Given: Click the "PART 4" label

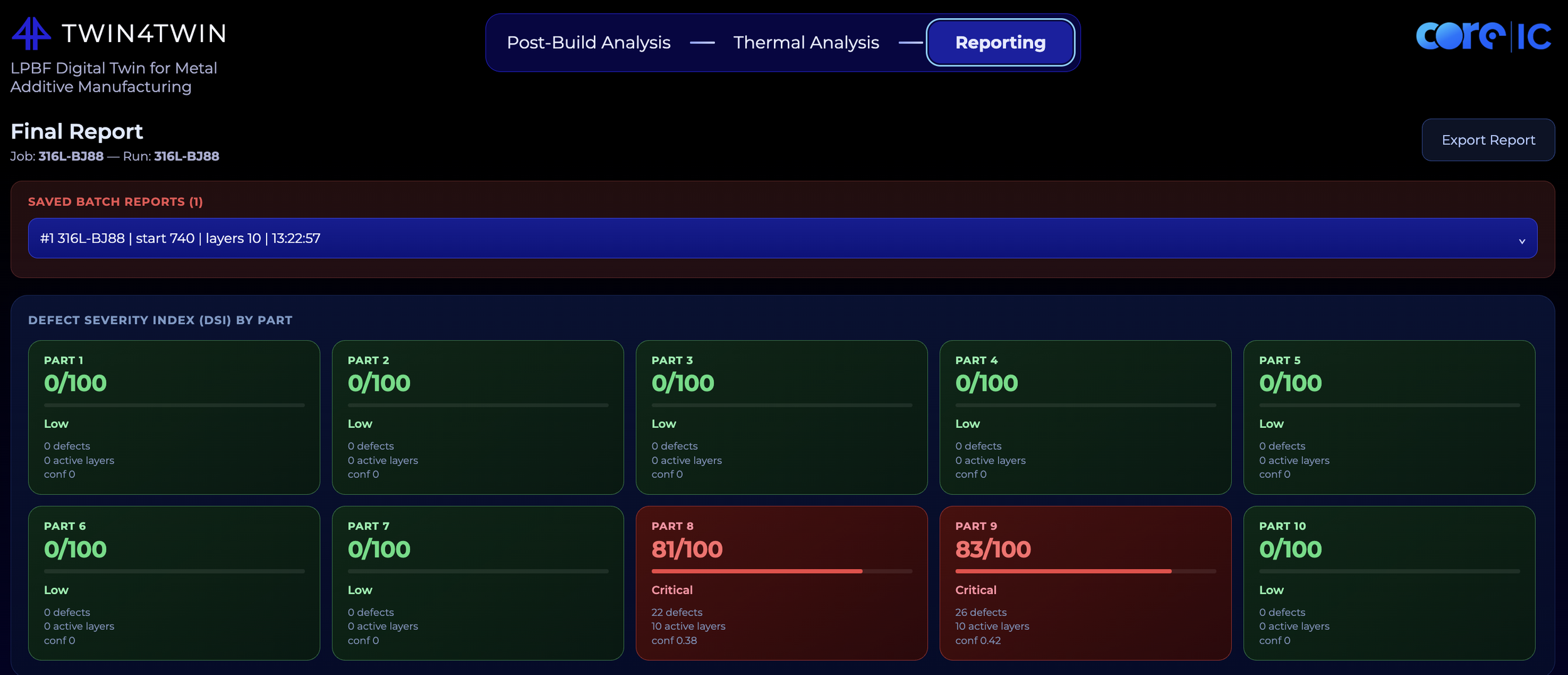Looking at the screenshot, I should pyautogui.click(x=977, y=361).
